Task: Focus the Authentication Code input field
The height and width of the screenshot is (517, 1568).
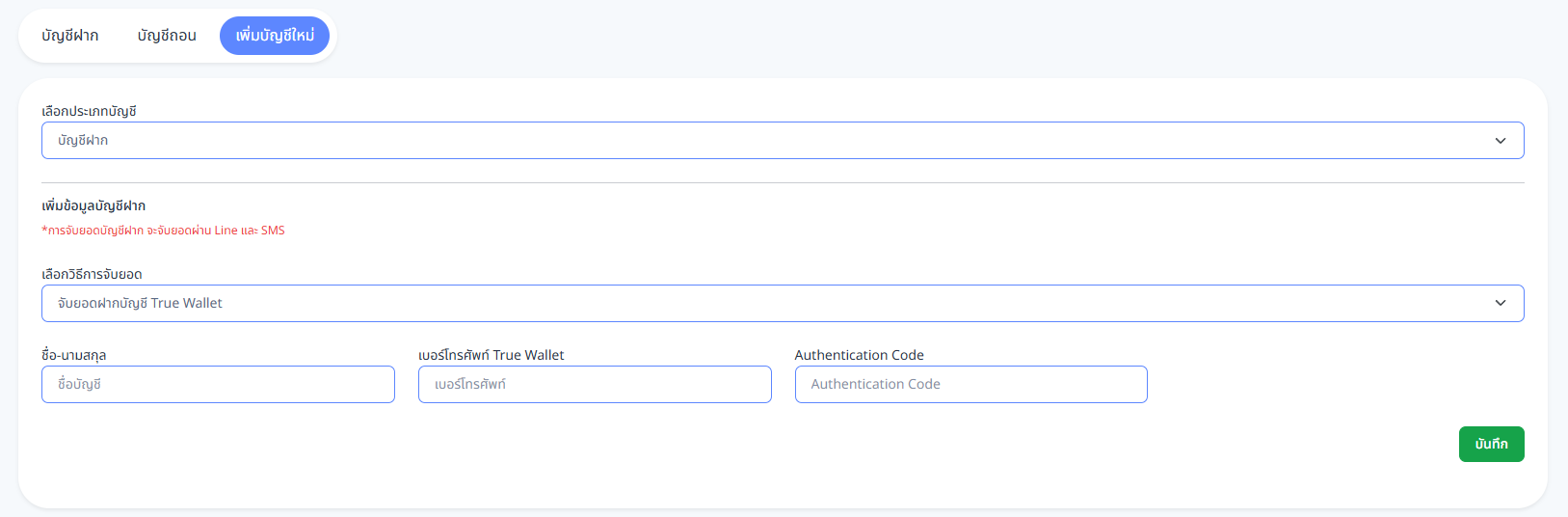Action: point(970,384)
